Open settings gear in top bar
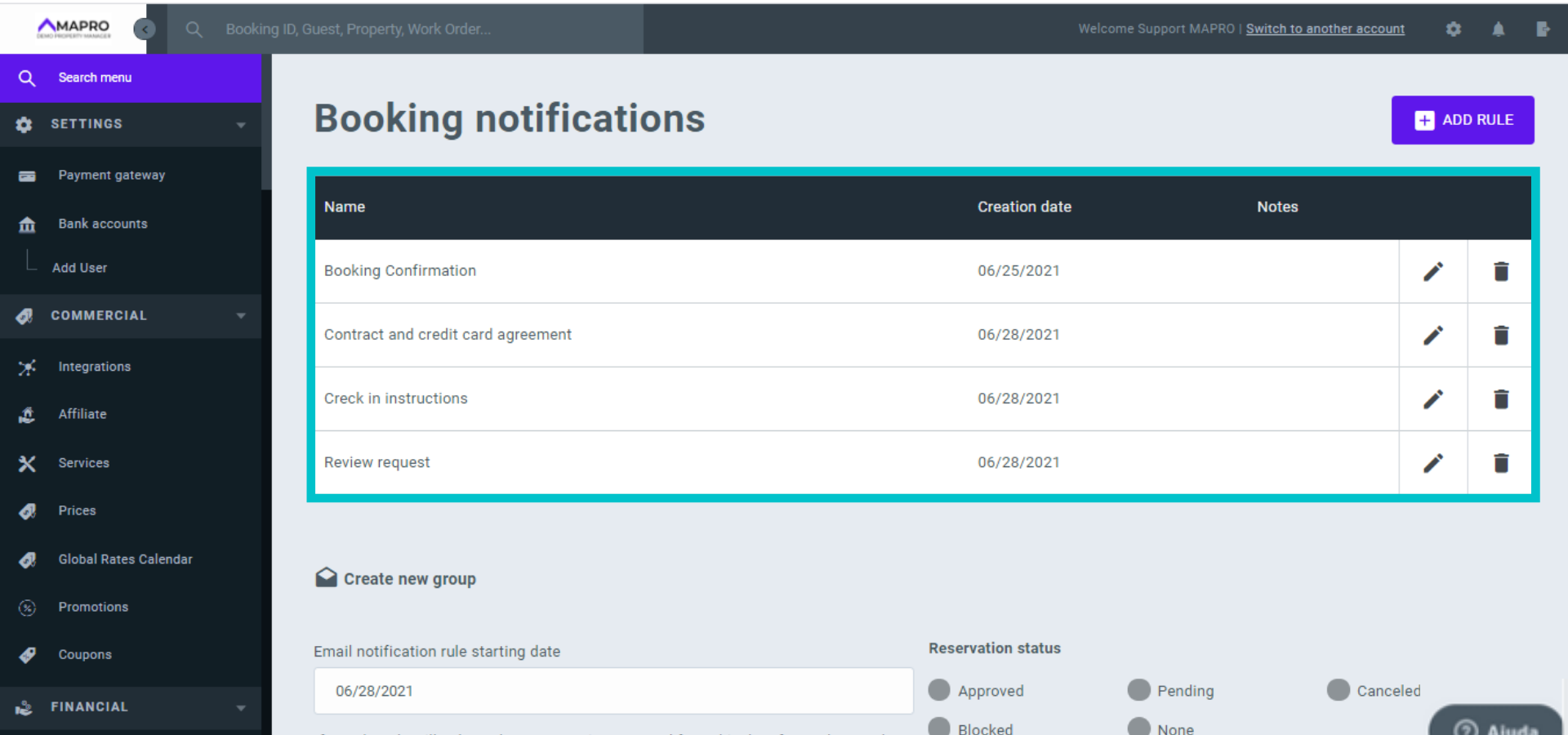Screen dimensions: 1568x735 click(1453, 29)
